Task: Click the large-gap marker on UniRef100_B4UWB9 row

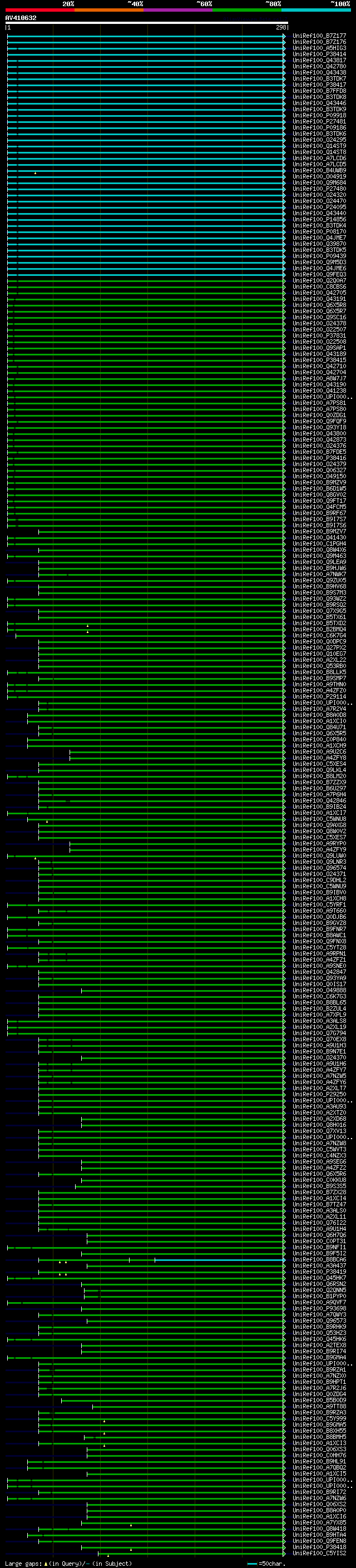Action: point(35,173)
